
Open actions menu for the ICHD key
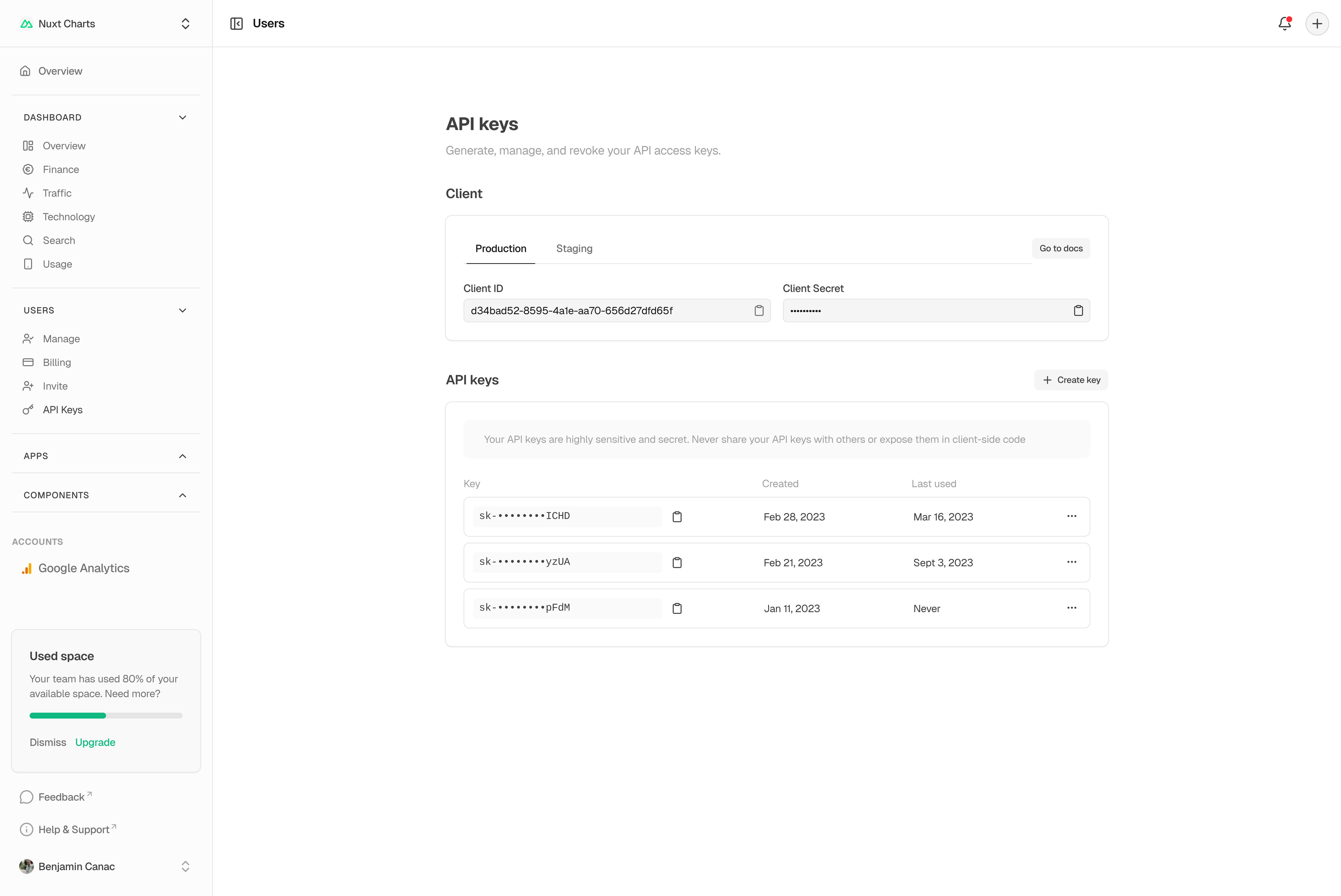pos(1071,516)
